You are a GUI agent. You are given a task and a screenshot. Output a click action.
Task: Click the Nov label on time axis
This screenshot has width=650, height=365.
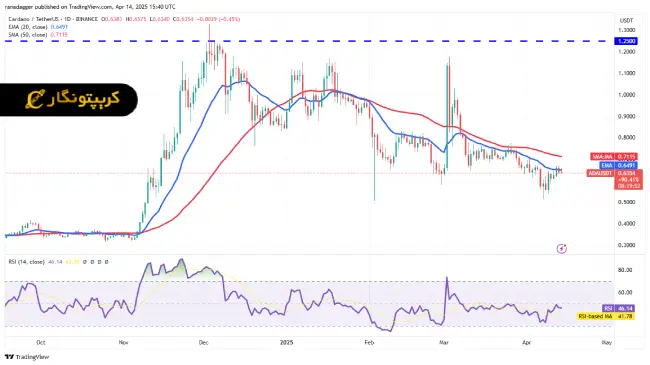[x=124, y=343]
